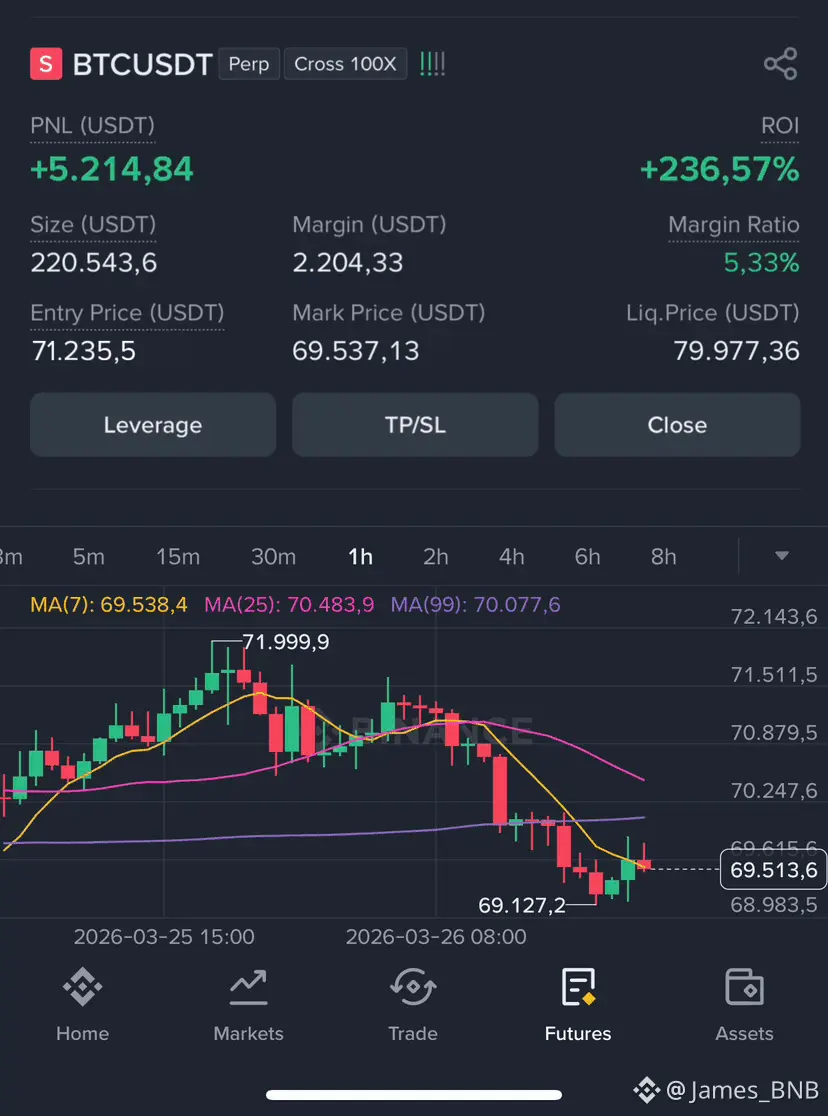Tap the MA(7) indicator label
Screen dimensions: 828x1116
click(109, 605)
